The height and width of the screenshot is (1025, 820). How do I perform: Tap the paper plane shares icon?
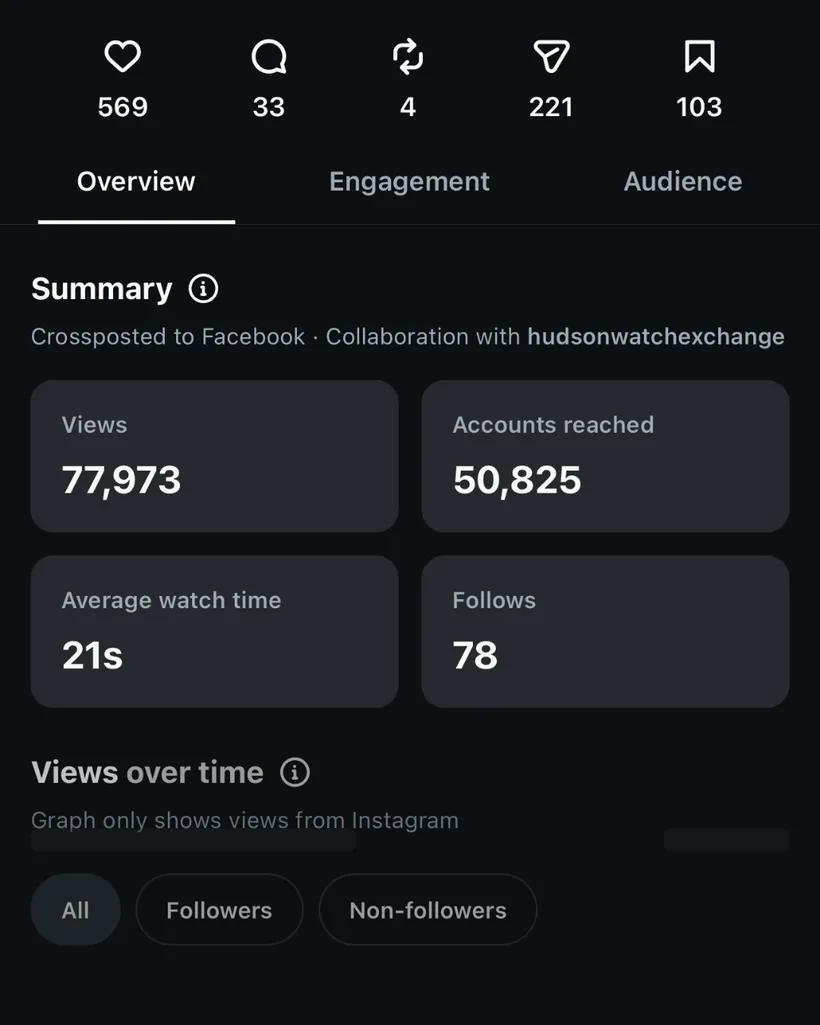551,56
